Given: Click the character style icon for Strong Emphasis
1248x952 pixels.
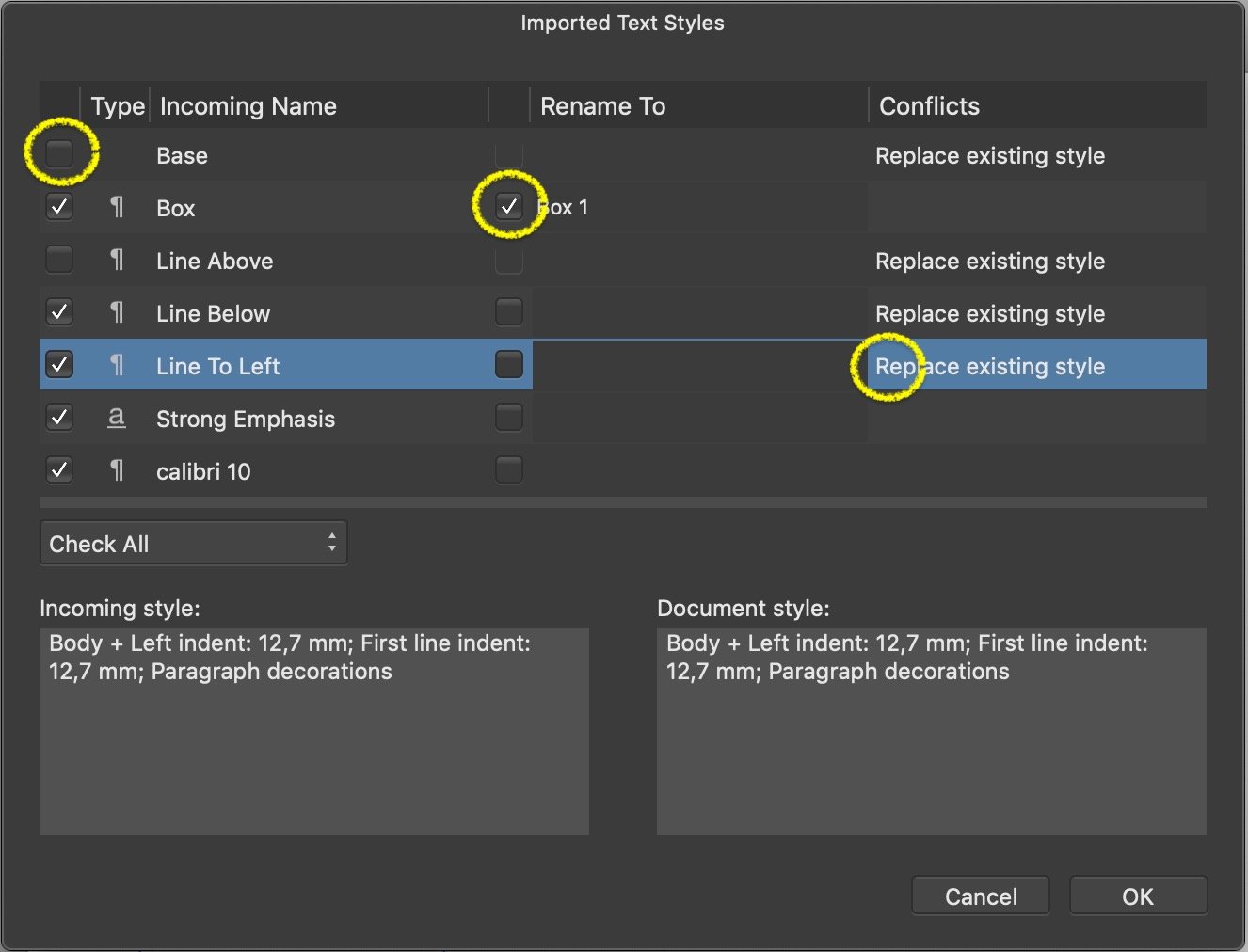Looking at the screenshot, I should (117, 418).
